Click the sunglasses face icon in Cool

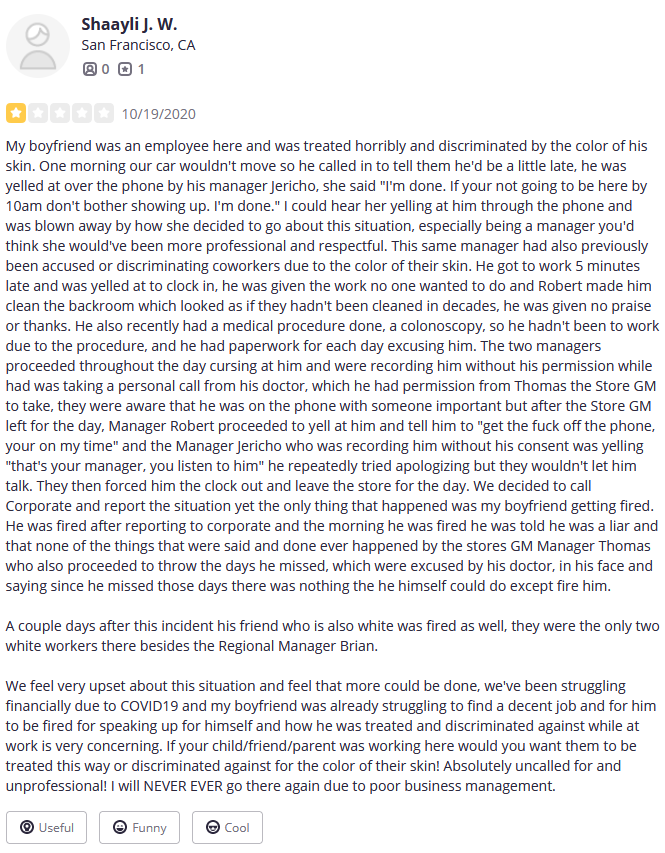[213, 827]
